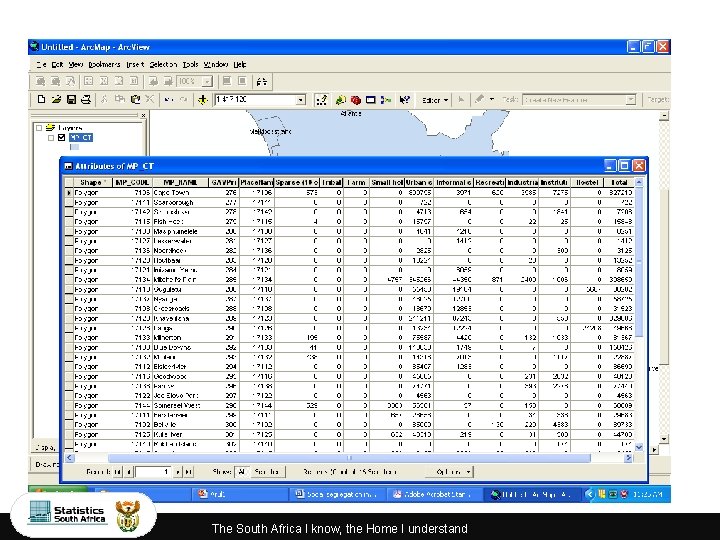Open the File menu

(x=41, y=64)
